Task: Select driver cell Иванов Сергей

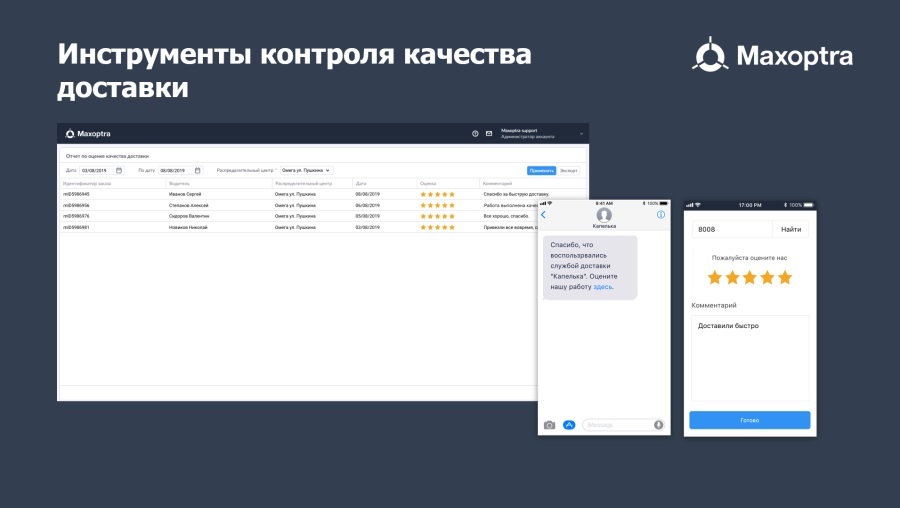Action: click(x=185, y=195)
